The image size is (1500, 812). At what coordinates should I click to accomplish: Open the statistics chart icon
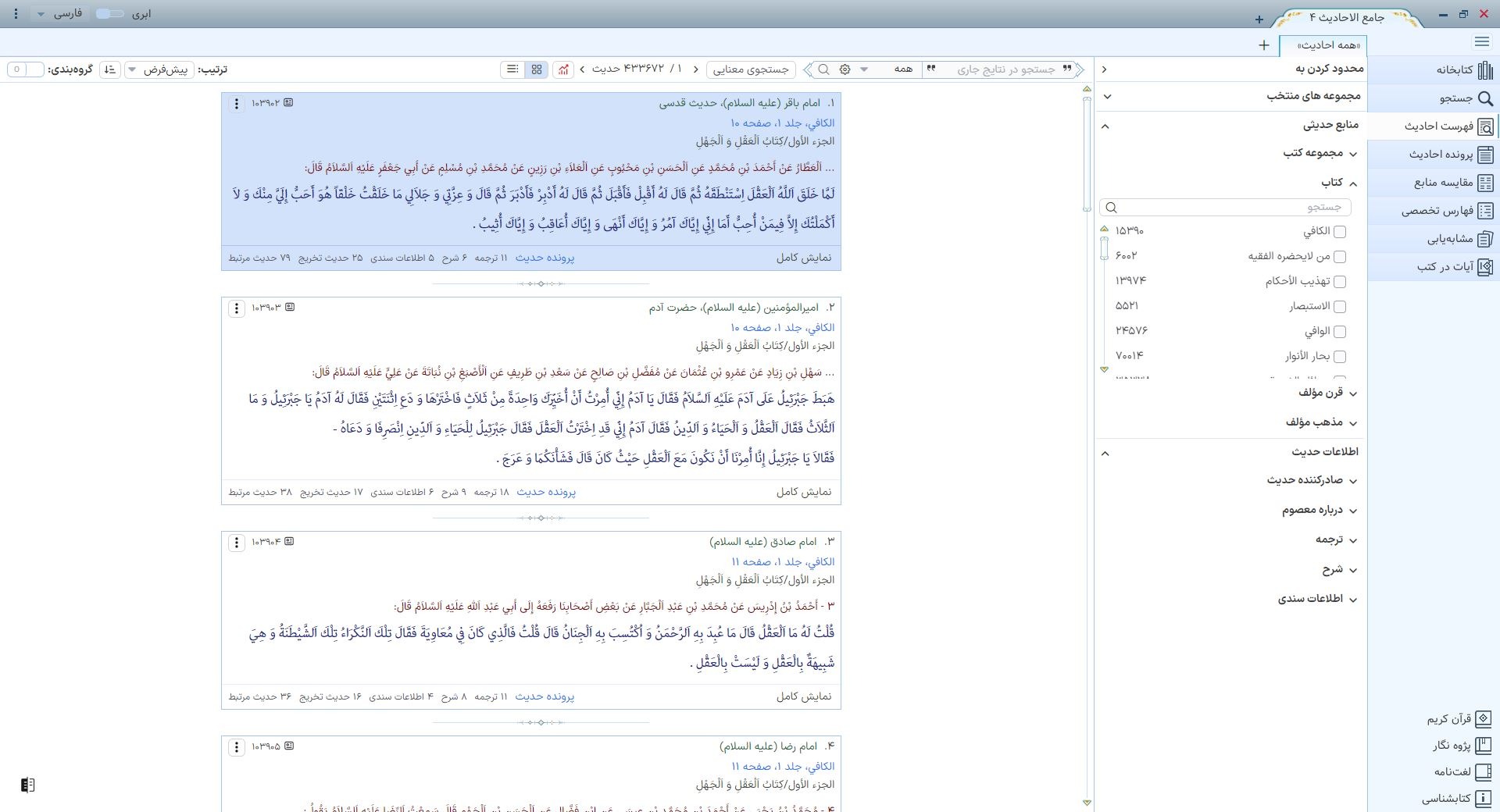click(562, 69)
